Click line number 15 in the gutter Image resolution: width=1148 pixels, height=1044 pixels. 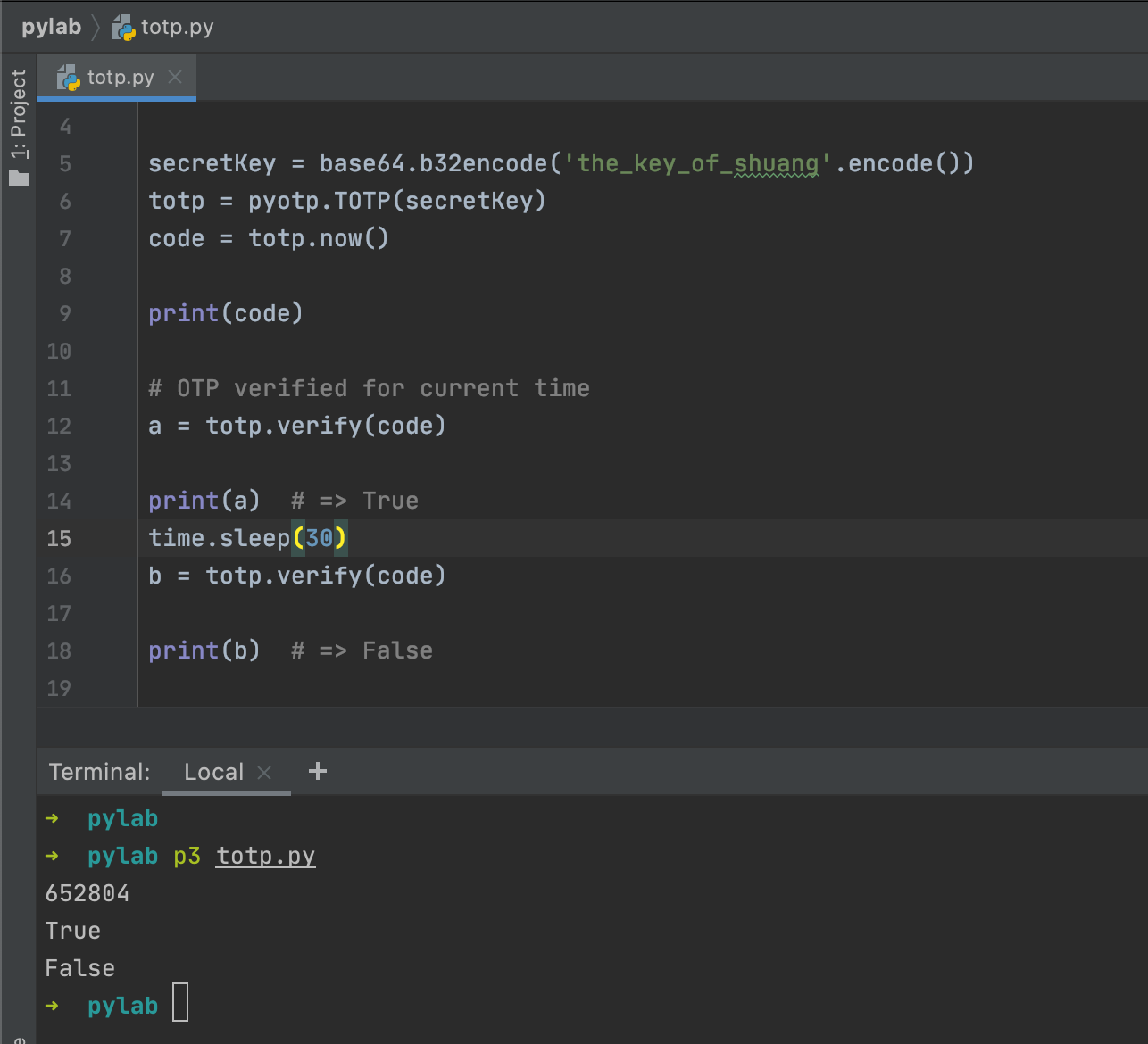[x=59, y=539]
